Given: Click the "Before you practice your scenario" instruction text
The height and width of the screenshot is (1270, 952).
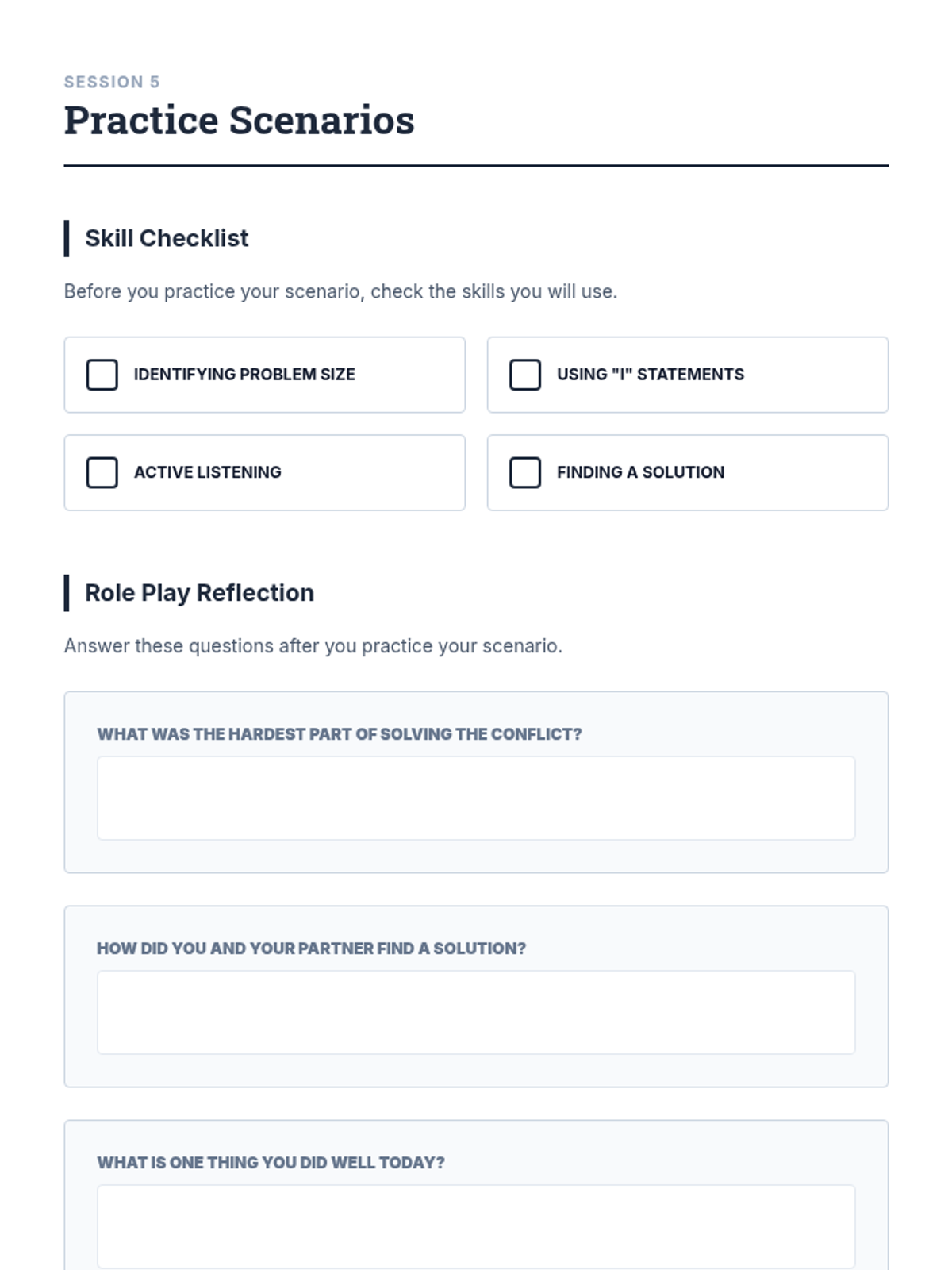Looking at the screenshot, I should coord(340,291).
